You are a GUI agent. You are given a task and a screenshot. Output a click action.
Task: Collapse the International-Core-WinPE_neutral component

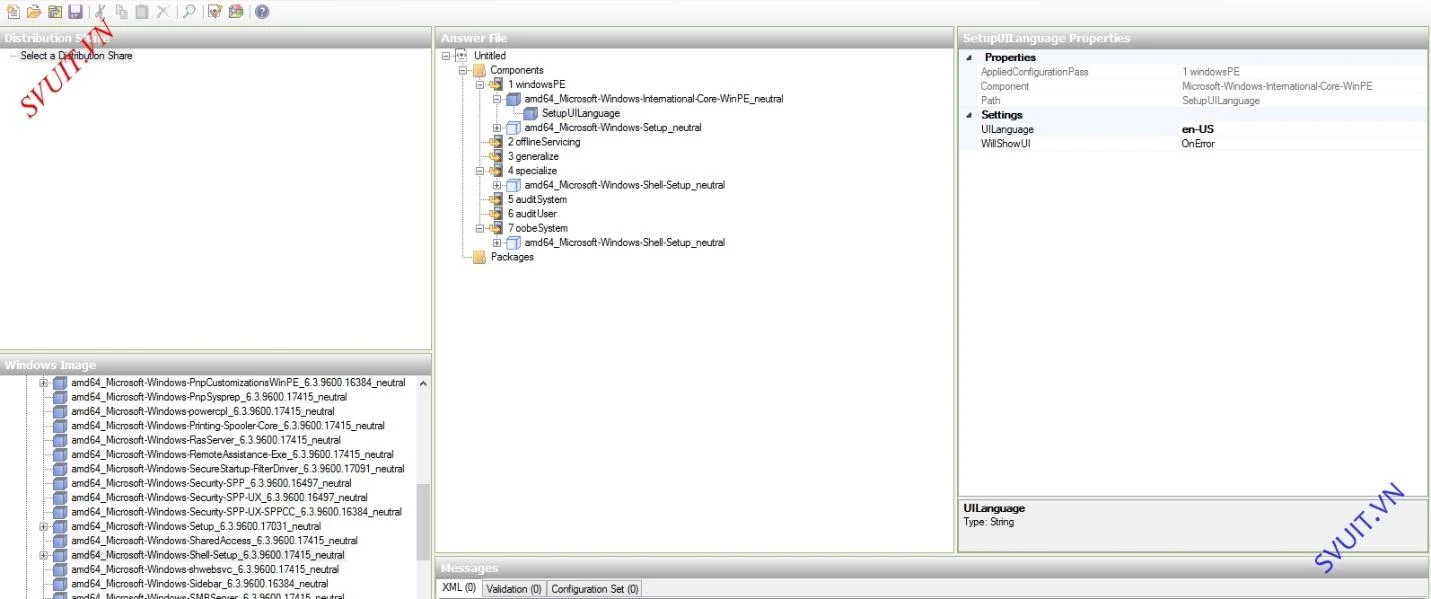(497, 99)
